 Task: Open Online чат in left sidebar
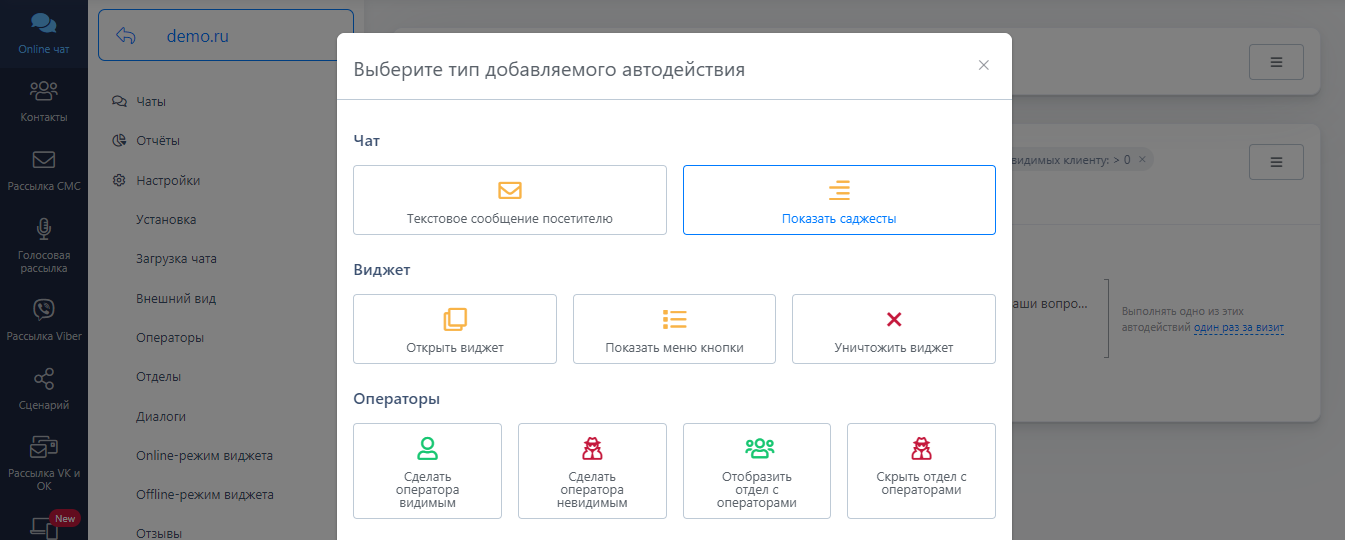(43, 32)
